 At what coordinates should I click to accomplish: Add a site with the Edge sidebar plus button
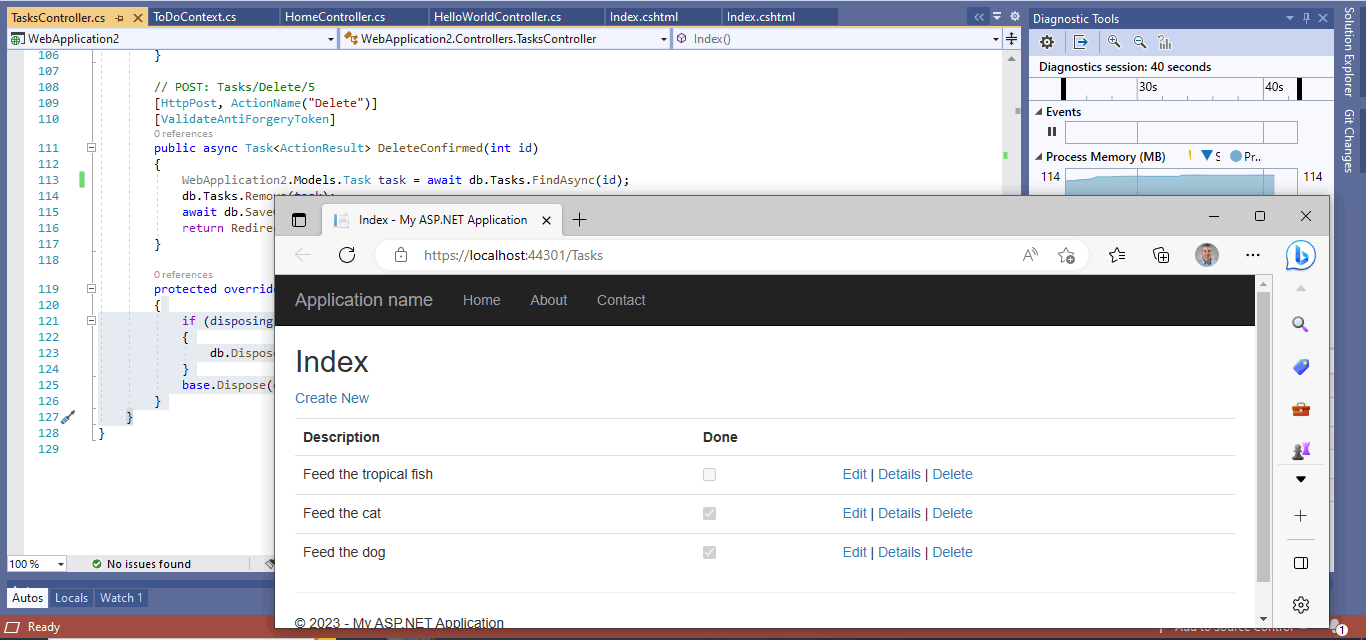[x=1300, y=516]
